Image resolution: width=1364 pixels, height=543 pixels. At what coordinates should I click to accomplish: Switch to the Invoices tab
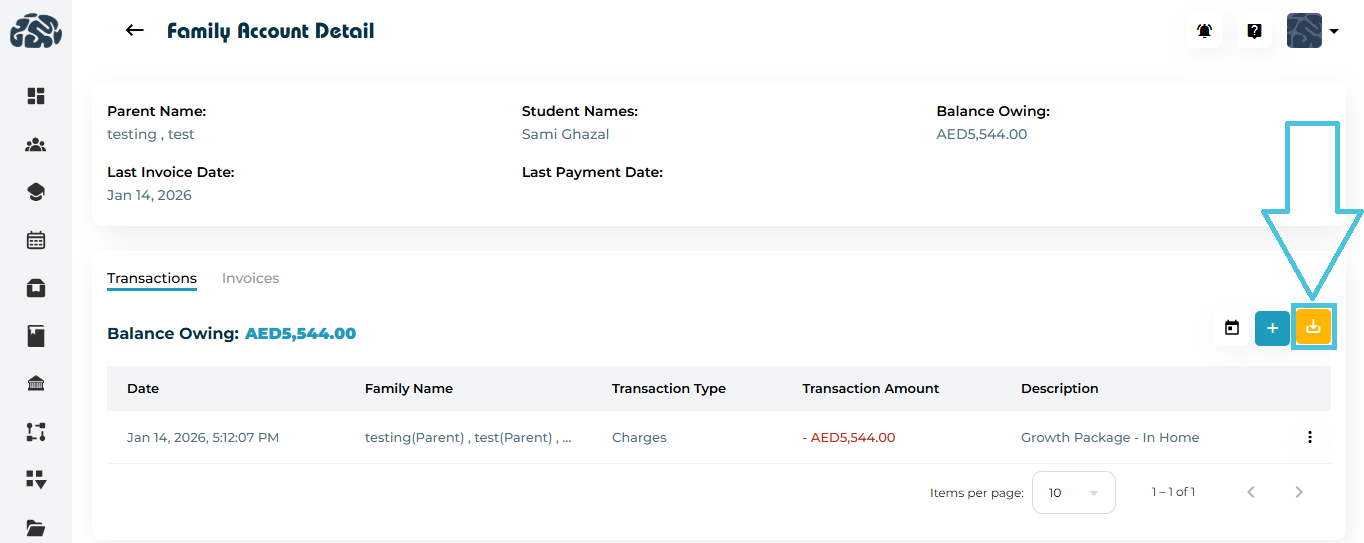[x=250, y=278]
